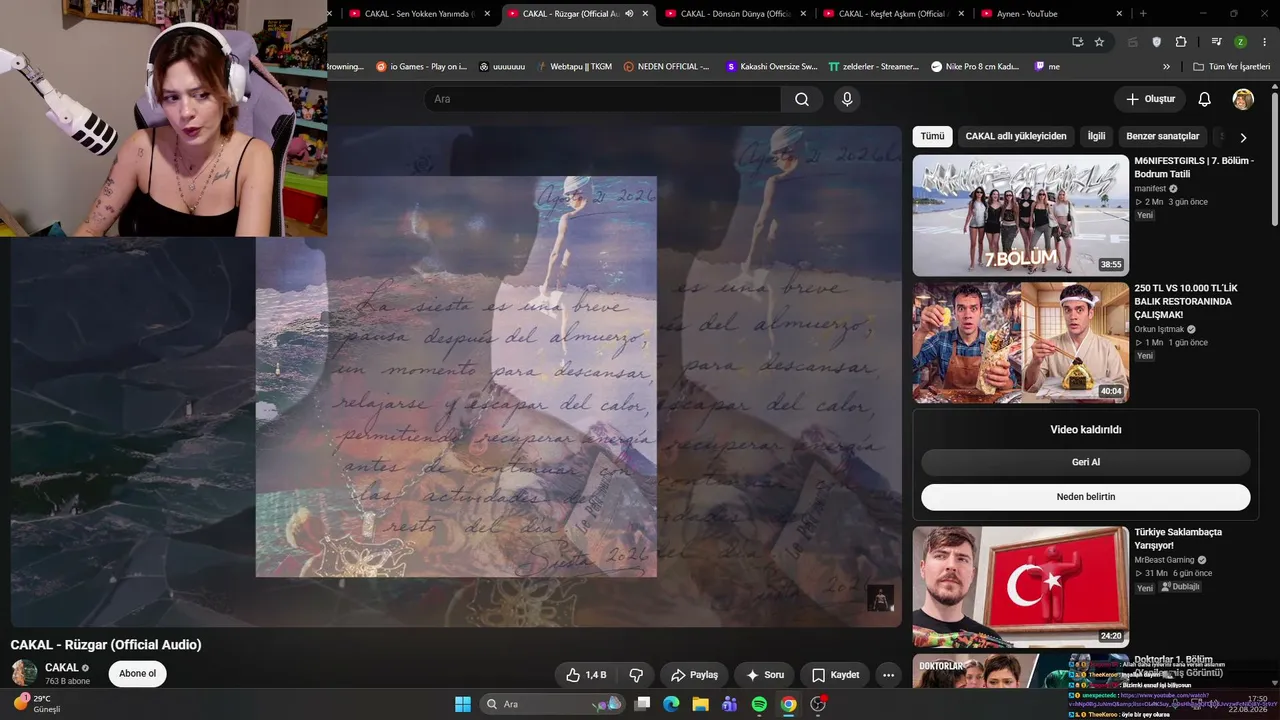The height and width of the screenshot is (720, 1280).
Task: Switch to Google Chrome in the taskbar
Action: point(788,704)
